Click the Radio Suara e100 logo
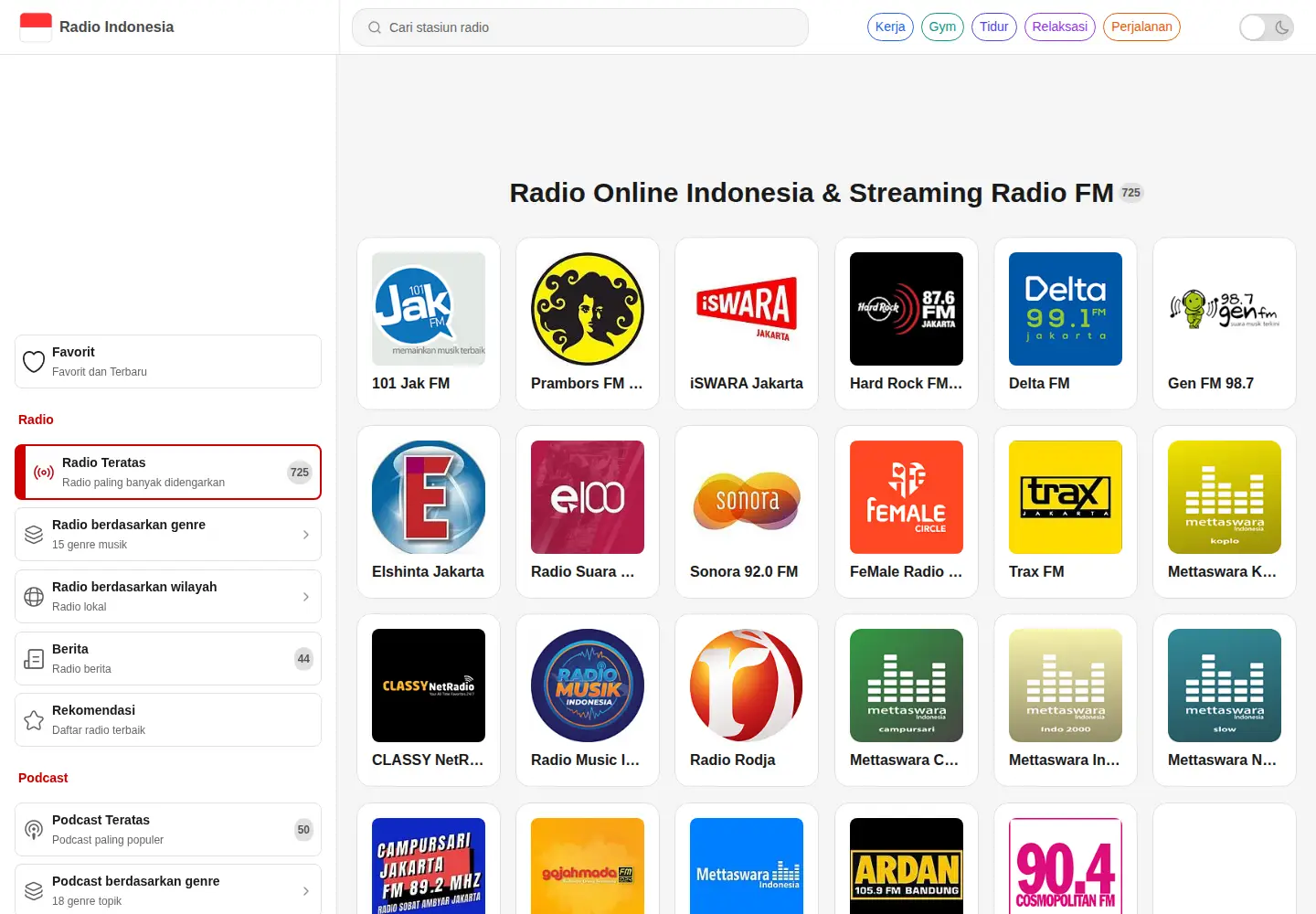The height and width of the screenshot is (914, 1316). 588,497
